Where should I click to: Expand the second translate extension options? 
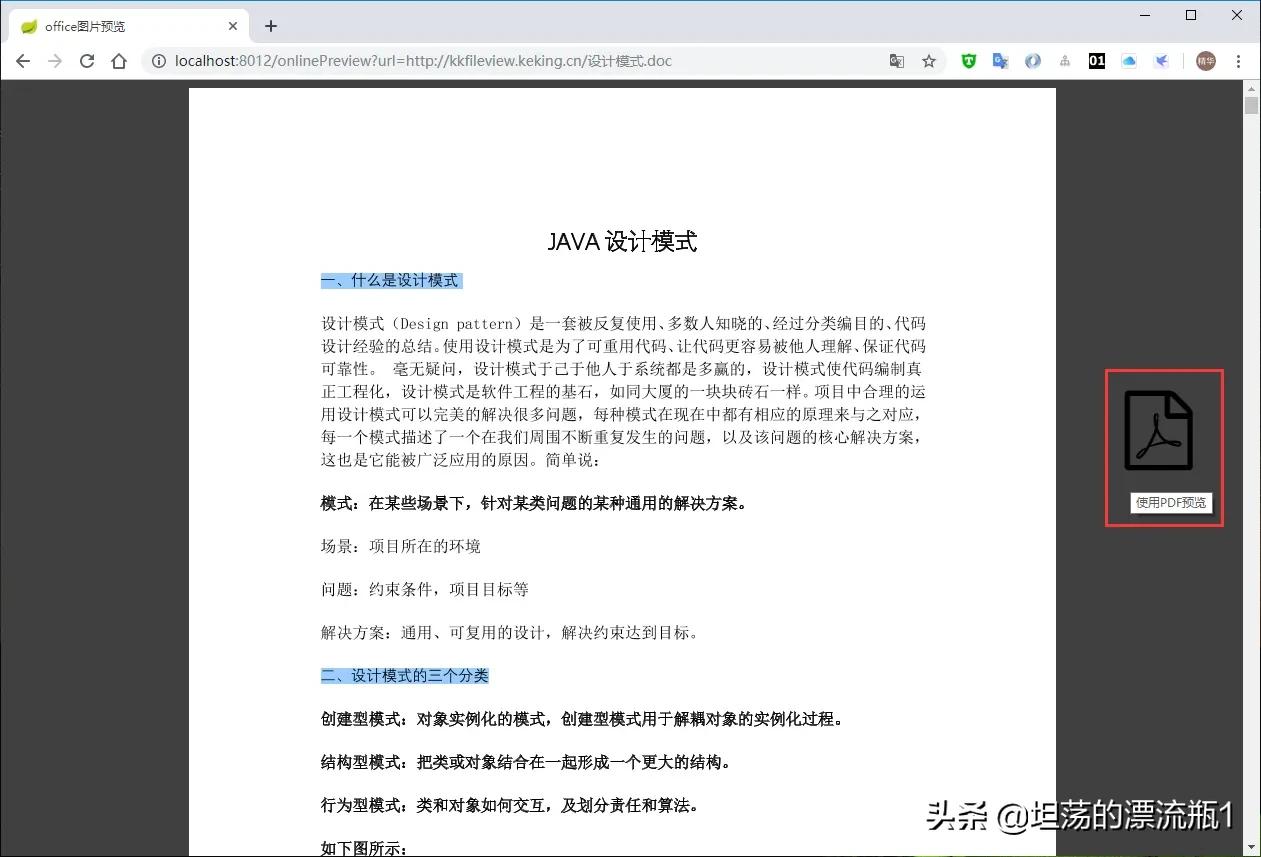coord(1000,60)
